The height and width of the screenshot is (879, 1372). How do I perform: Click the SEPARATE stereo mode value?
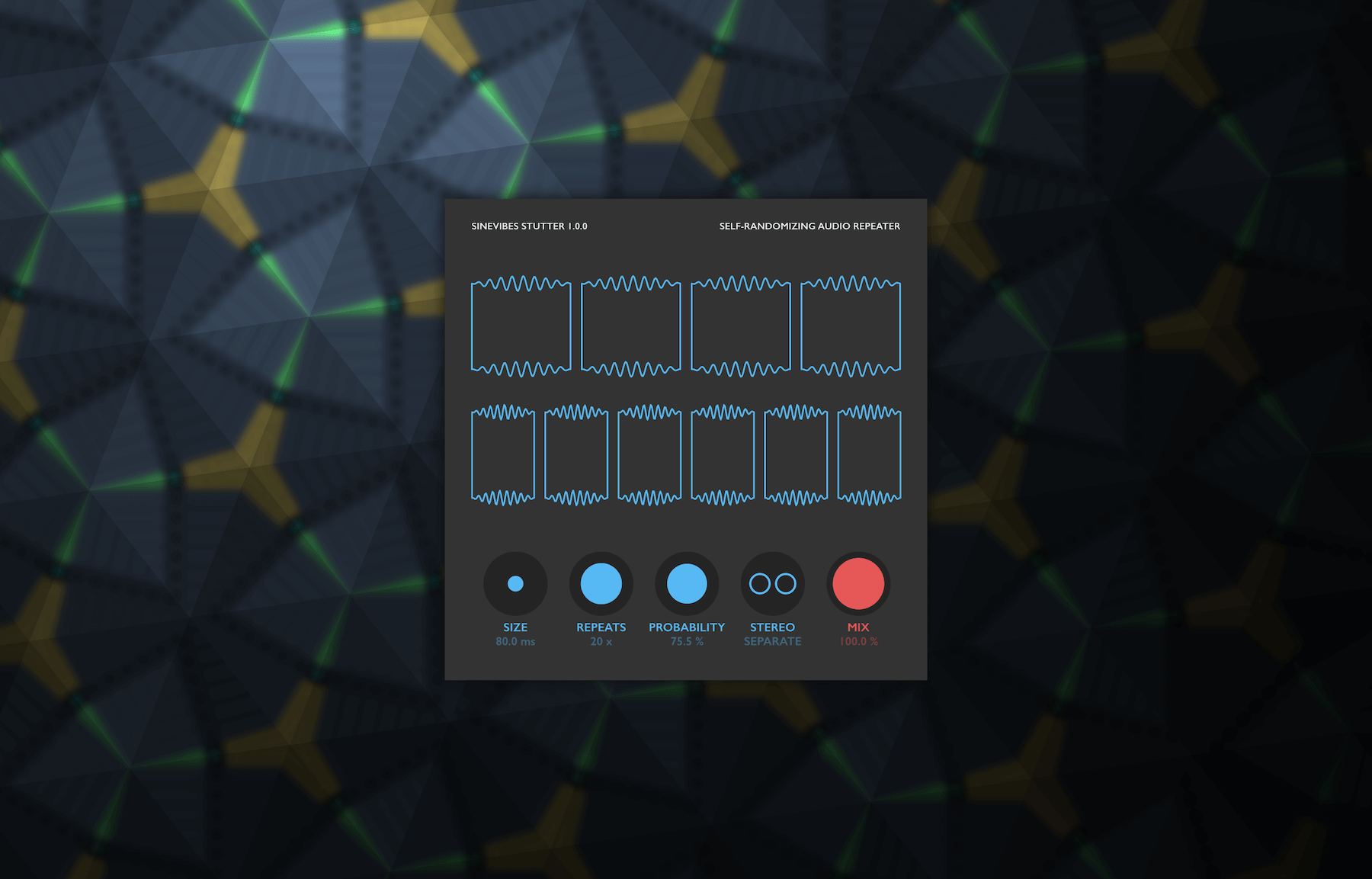(x=773, y=642)
